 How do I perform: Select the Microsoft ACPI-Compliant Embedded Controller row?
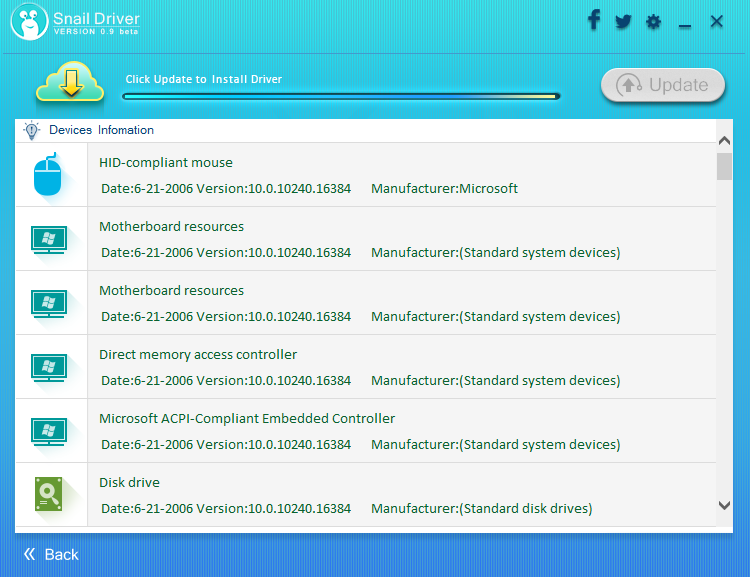pyautogui.click(x=400, y=431)
